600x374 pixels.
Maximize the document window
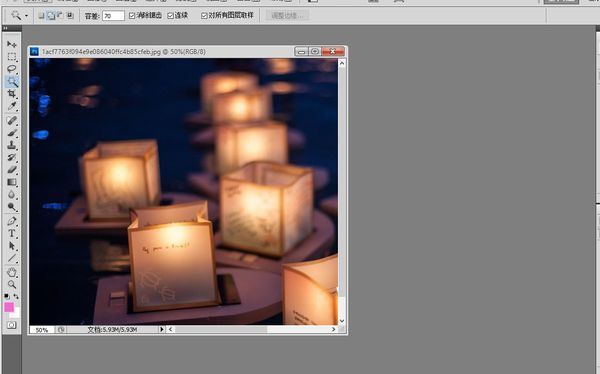pyautogui.click(x=315, y=51)
